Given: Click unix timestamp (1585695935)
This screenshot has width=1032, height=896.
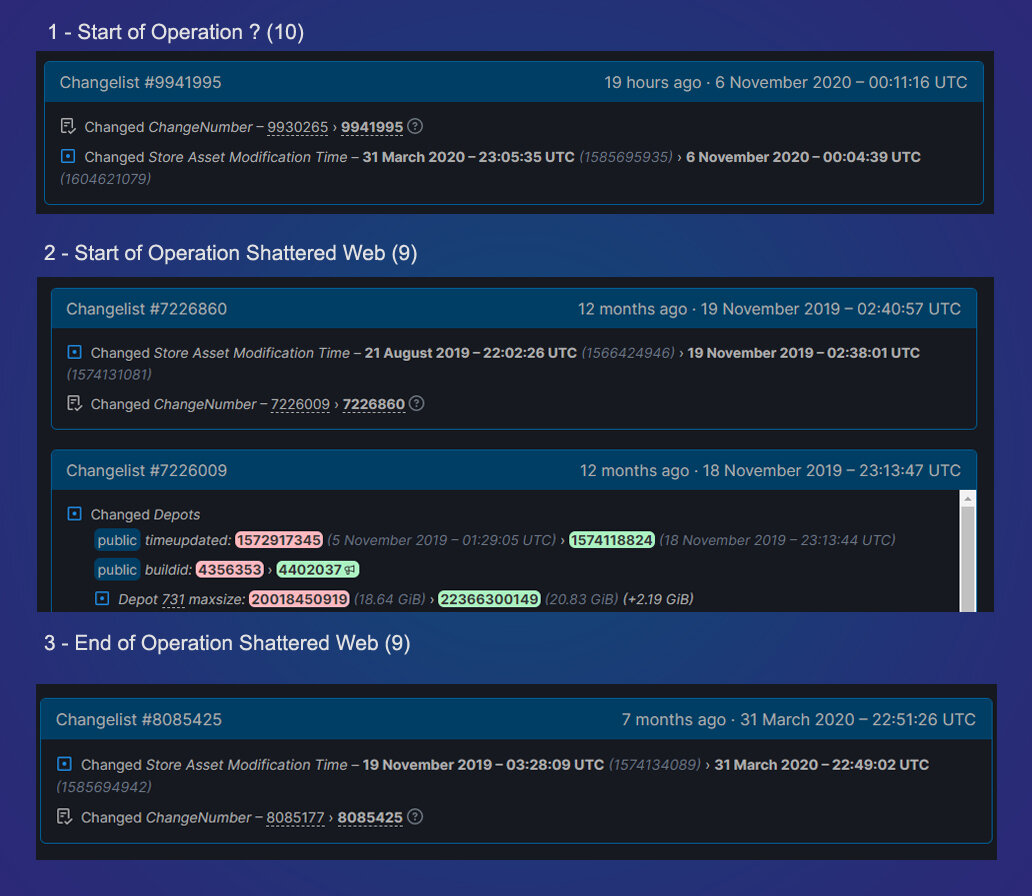Looking at the screenshot, I should tap(626, 157).
